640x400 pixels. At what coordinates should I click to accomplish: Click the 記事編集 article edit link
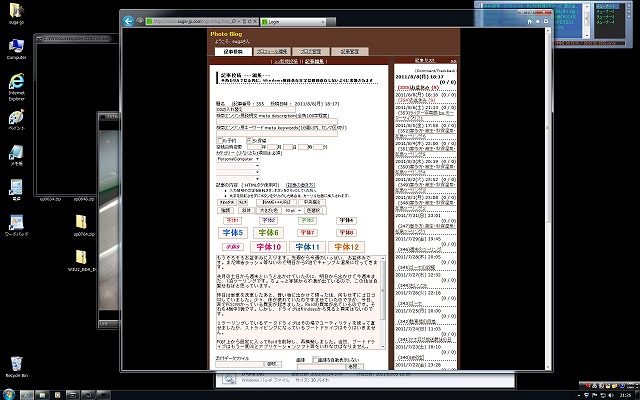pyautogui.click(x=315, y=61)
